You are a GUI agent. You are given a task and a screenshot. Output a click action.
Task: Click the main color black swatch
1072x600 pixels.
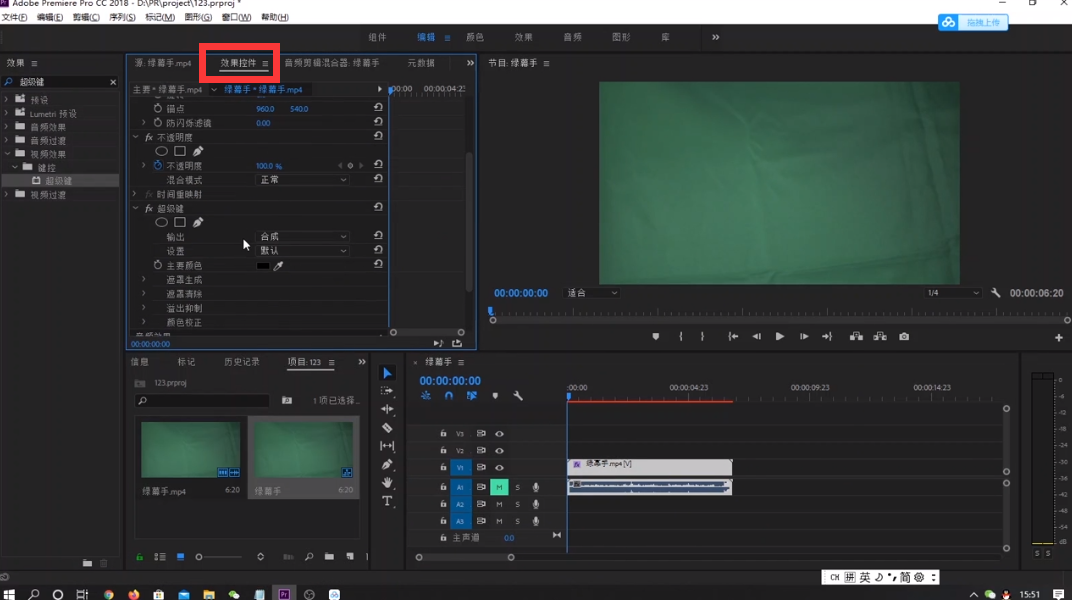pos(263,266)
